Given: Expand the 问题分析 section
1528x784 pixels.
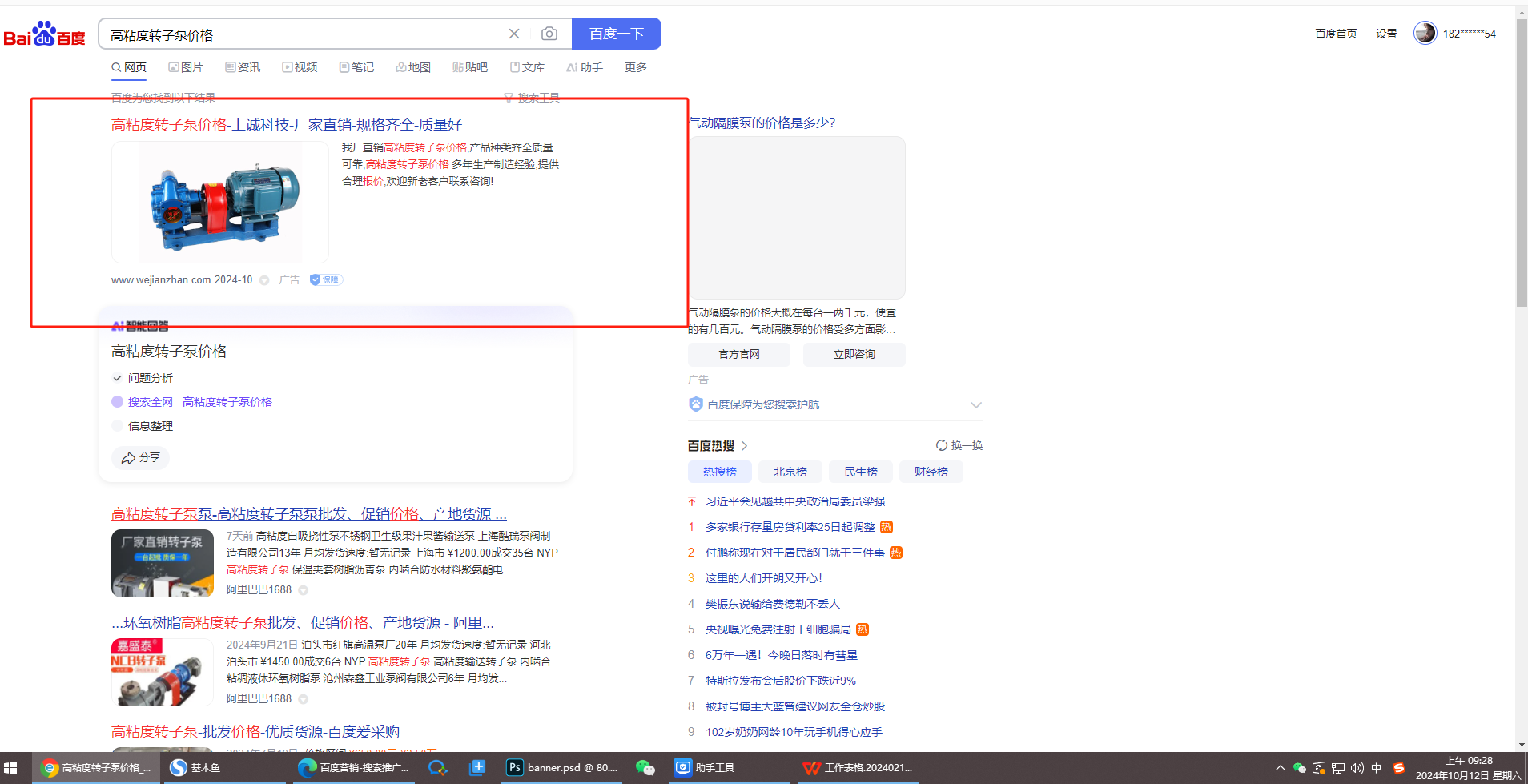Looking at the screenshot, I should coord(117,378).
